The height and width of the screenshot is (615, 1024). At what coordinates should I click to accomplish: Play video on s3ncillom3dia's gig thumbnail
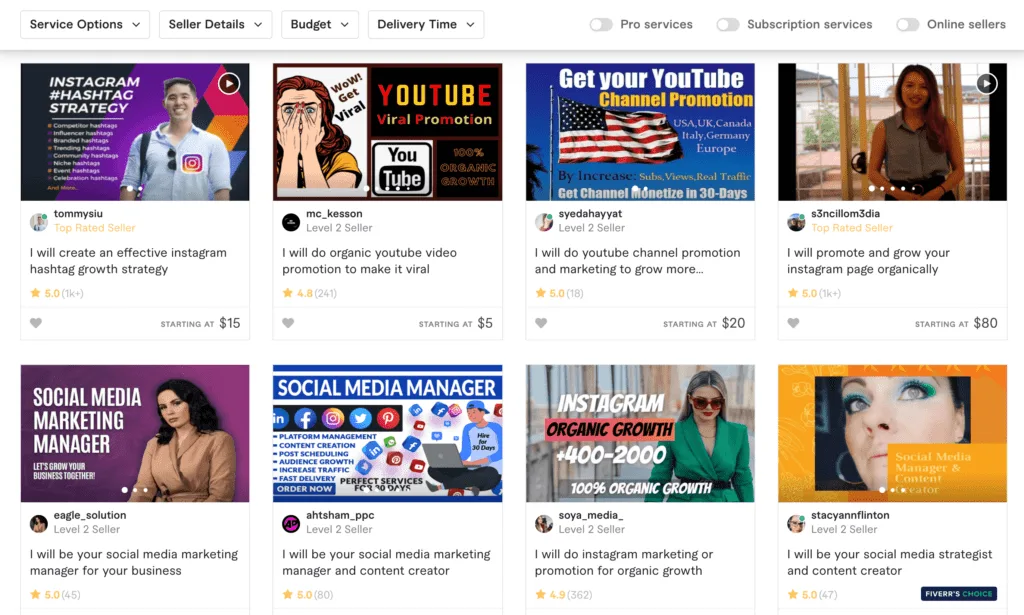(986, 83)
